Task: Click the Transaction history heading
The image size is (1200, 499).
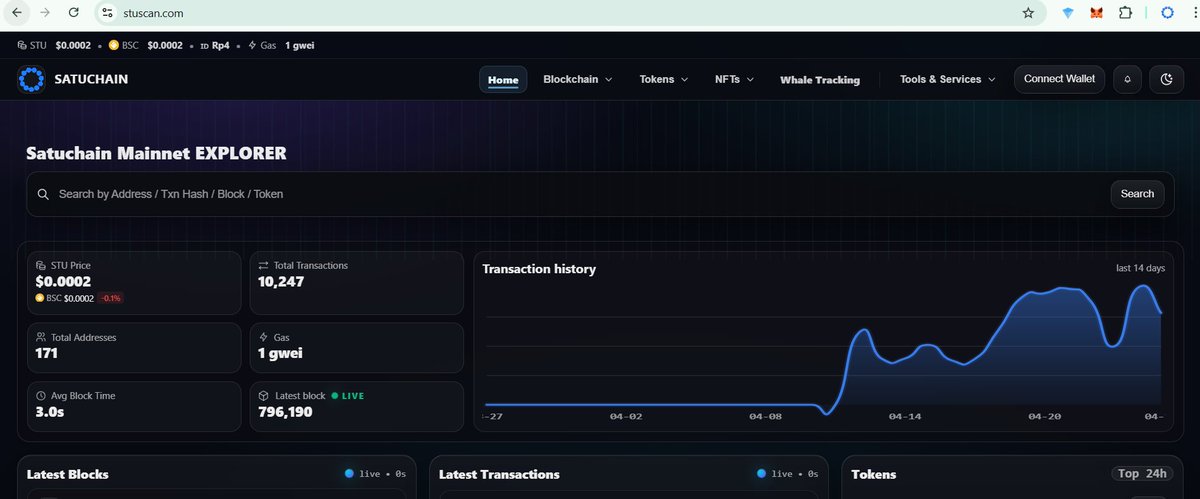Action: [x=539, y=269]
